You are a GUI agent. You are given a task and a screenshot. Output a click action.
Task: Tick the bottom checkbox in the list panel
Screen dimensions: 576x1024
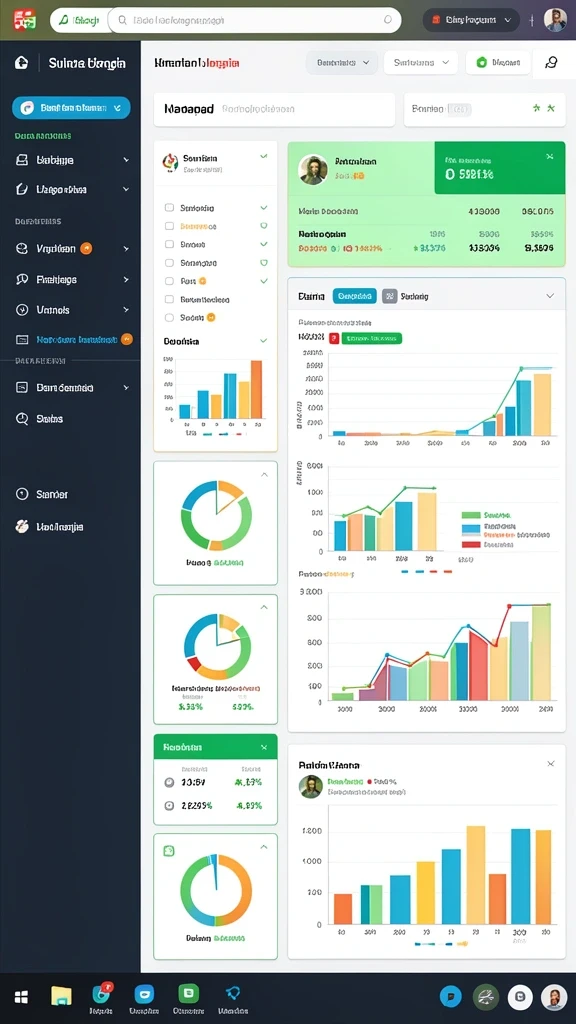169,317
